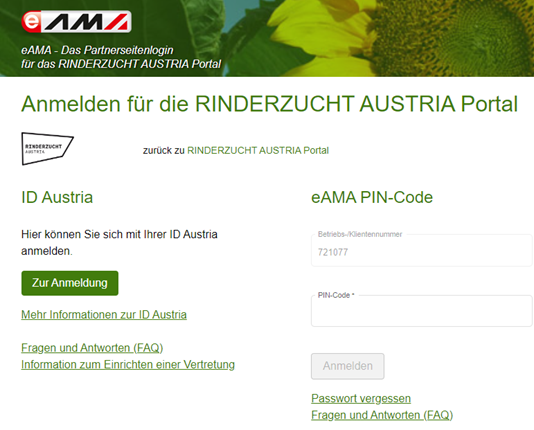Open 'Mehr Informationen zur ID Austria' link

pos(104,315)
